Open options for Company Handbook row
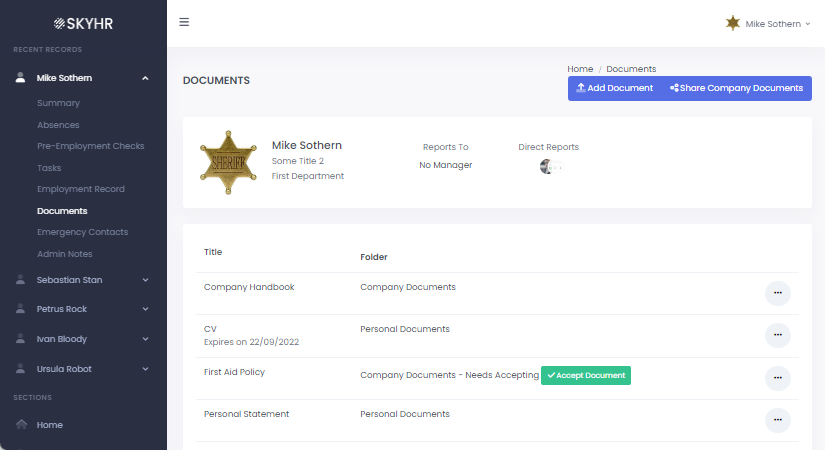The width and height of the screenshot is (825, 450). (777, 293)
